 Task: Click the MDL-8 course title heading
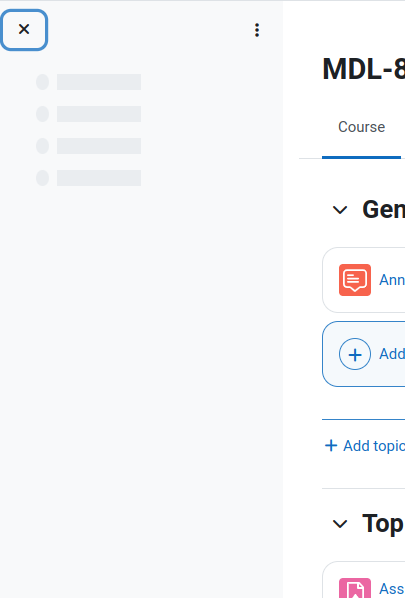click(x=364, y=69)
